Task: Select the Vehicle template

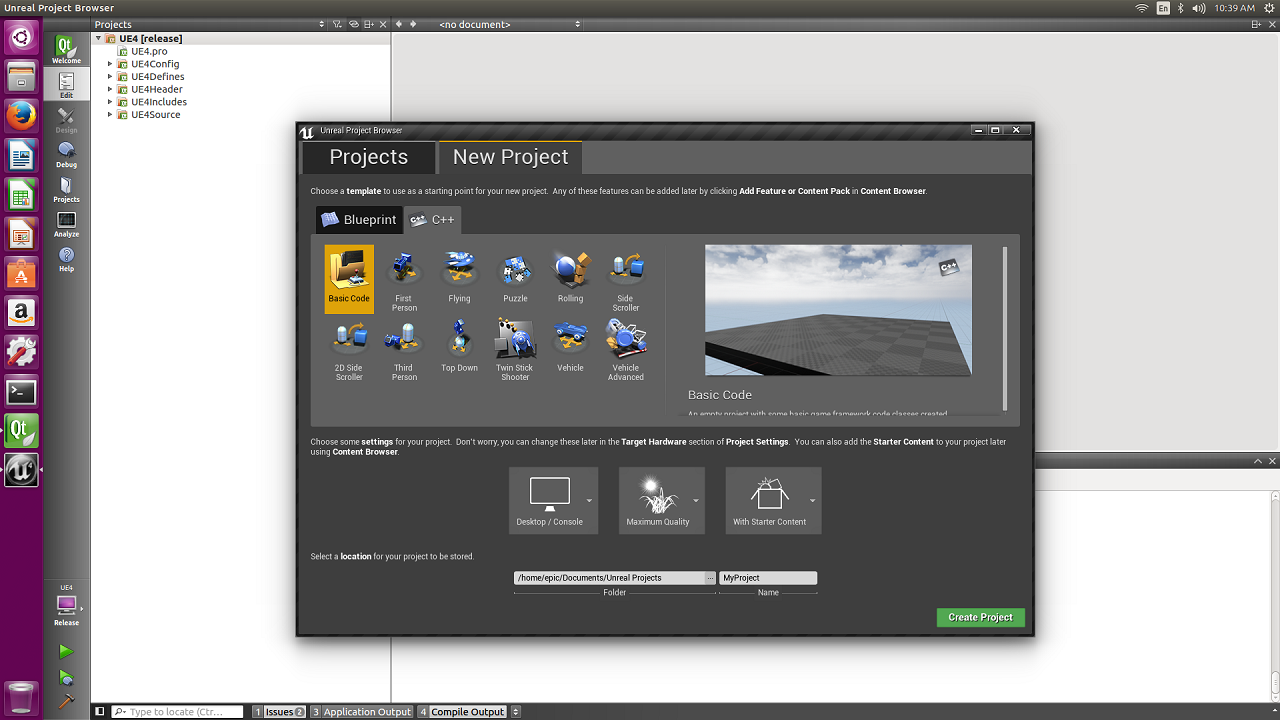Action: [x=571, y=350]
